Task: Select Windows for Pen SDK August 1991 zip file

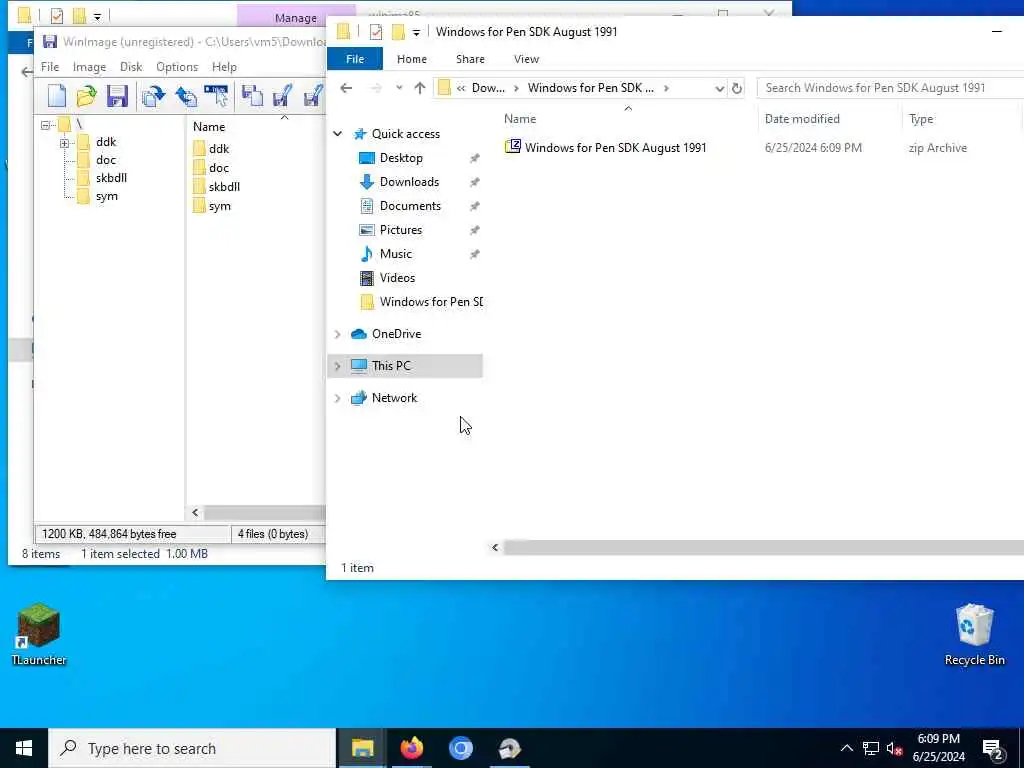Action: [x=615, y=148]
